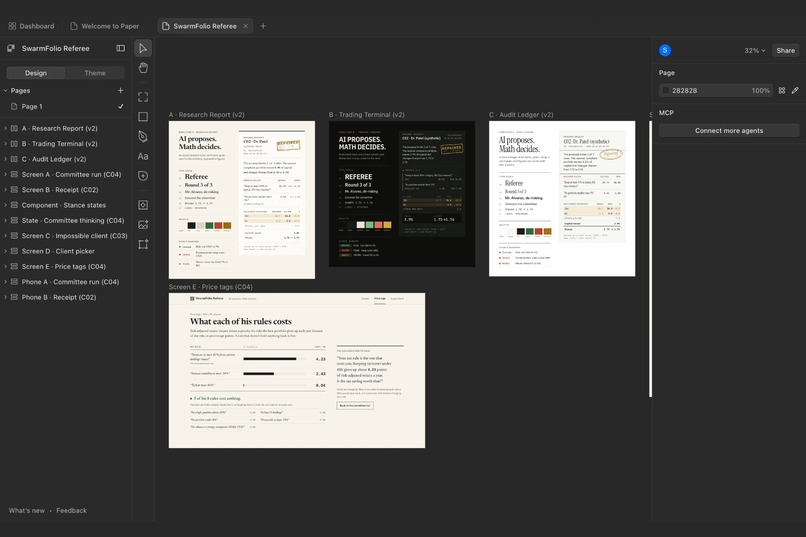Image resolution: width=806 pixels, height=537 pixels.
Task: Select 'Page 1' in the pages list
Action: click(x=65, y=106)
